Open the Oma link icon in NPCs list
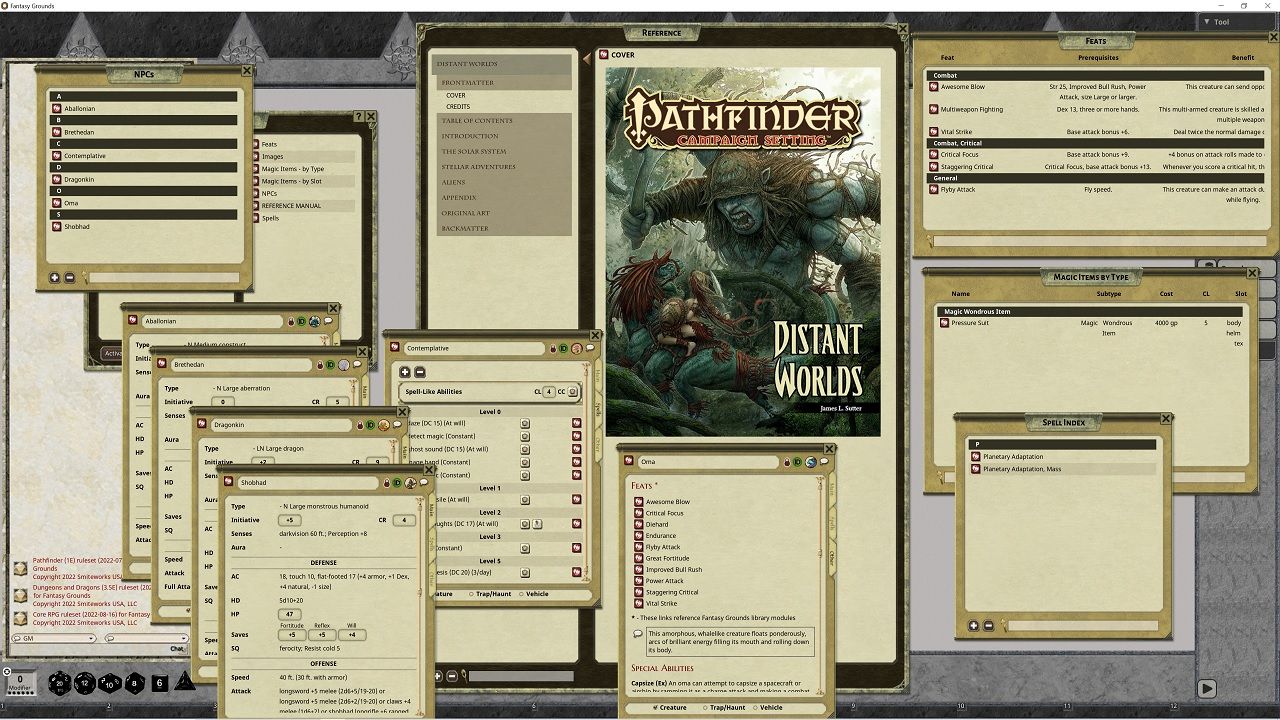 coord(58,203)
